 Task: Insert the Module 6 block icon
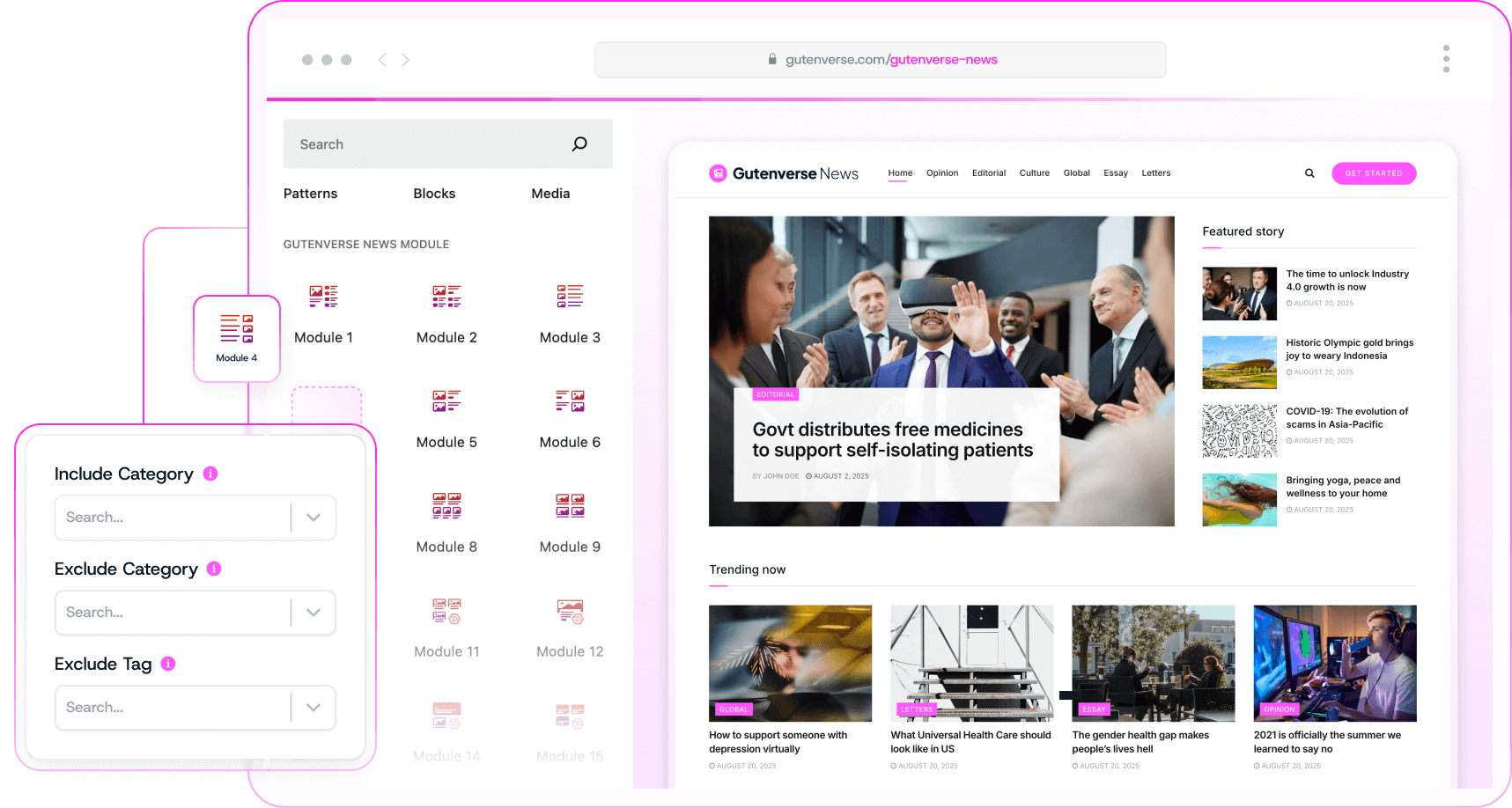[570, 401]
